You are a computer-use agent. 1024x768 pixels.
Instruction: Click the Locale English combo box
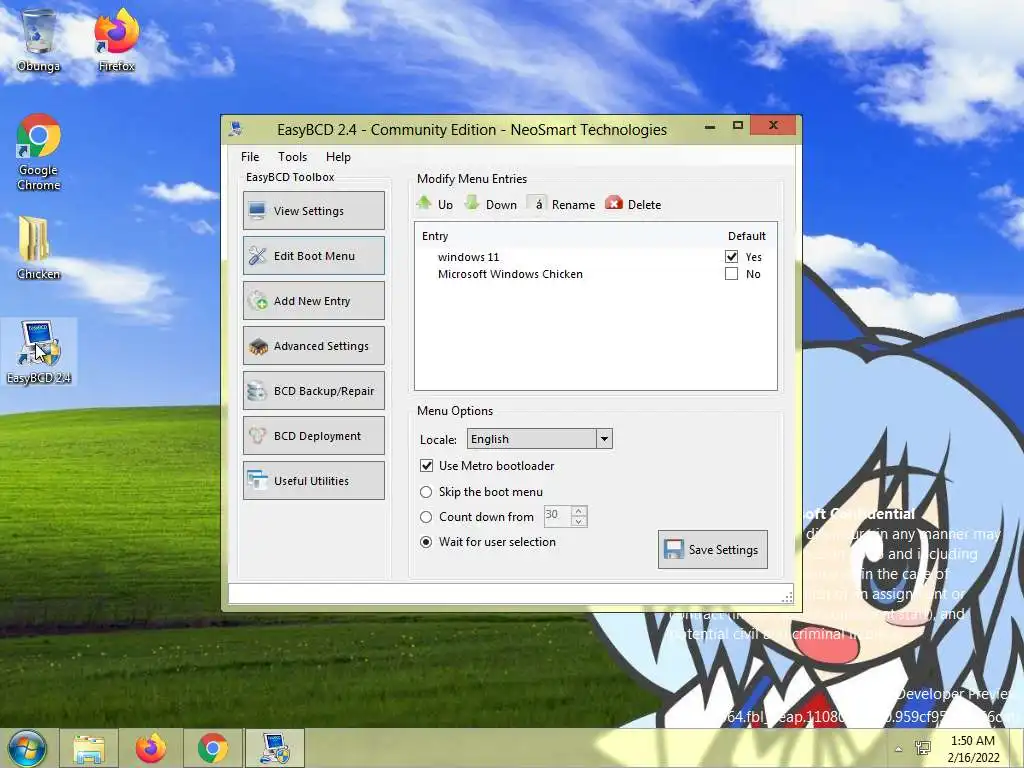tap(539, 439)
